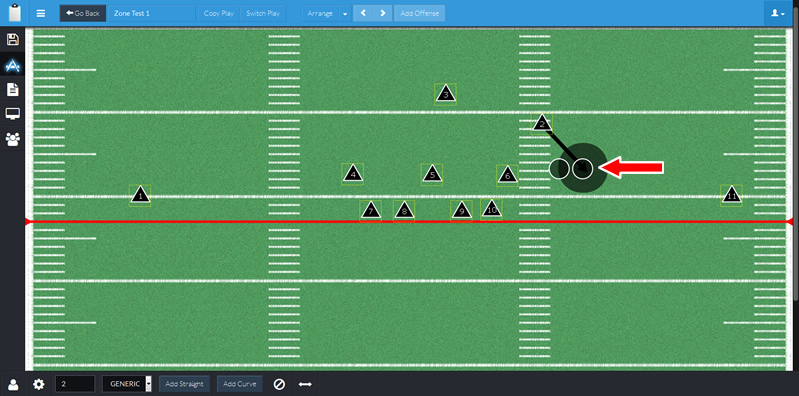
Task: Go to previous play with left chevron
Action: [x=363, y=13]
